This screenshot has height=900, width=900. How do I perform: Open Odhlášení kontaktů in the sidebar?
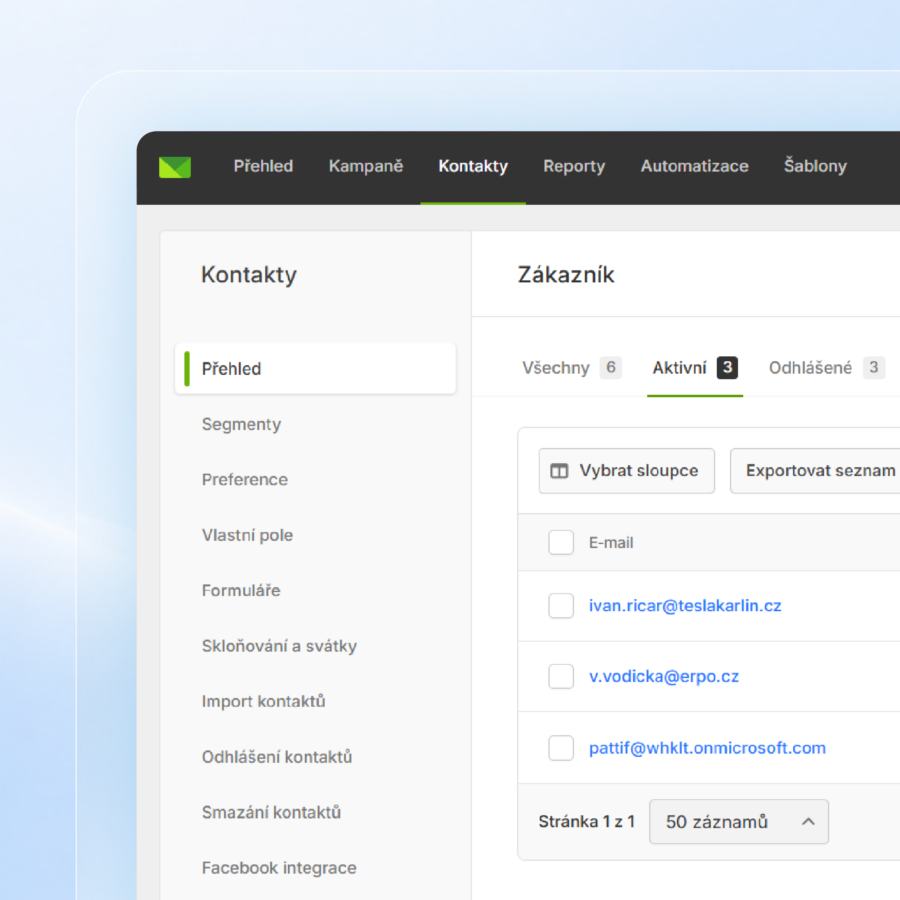click(277, 757)
